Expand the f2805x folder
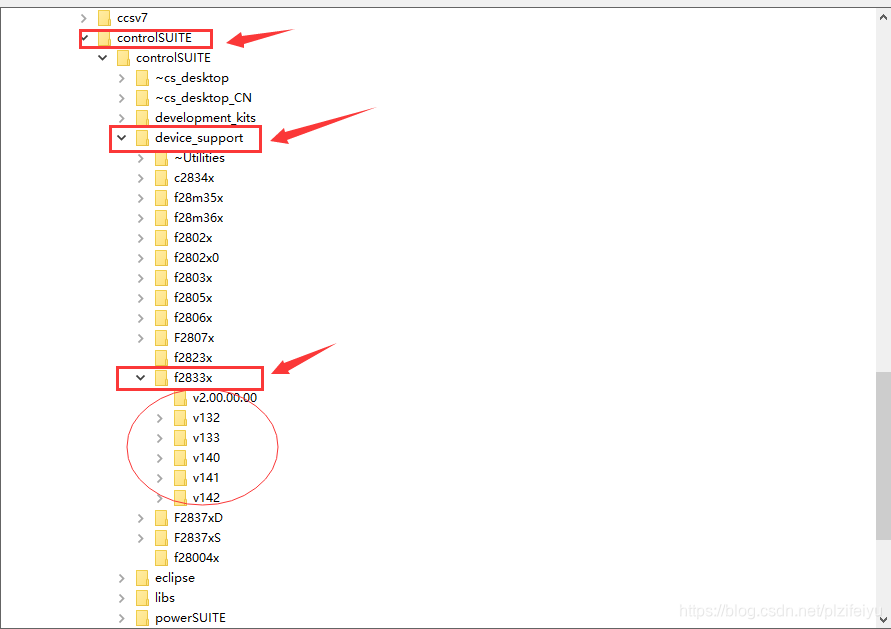The image size is (891, 629). pyautogui.click(x=141, y=298)
